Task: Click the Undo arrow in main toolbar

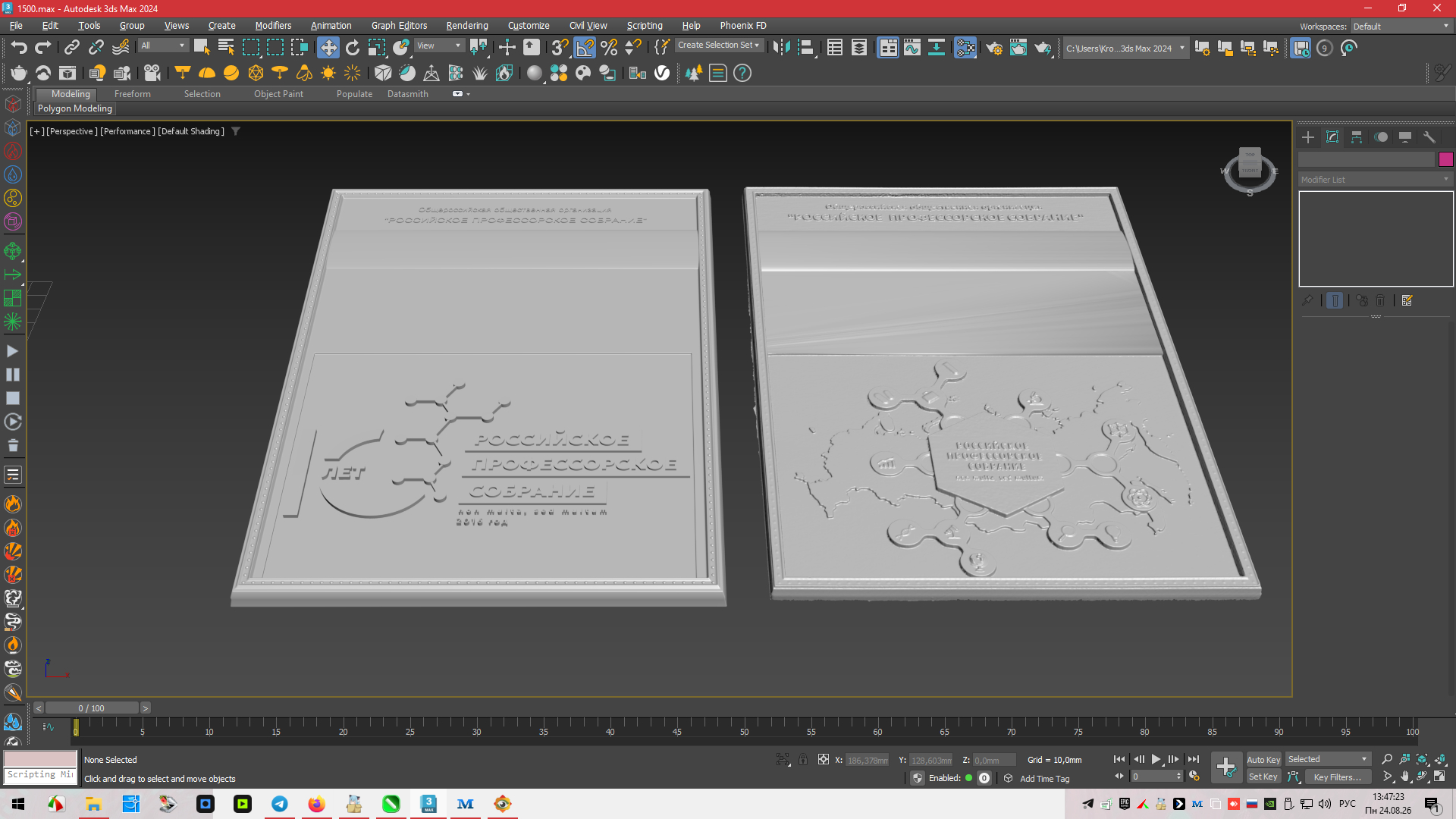Action: 19,48
